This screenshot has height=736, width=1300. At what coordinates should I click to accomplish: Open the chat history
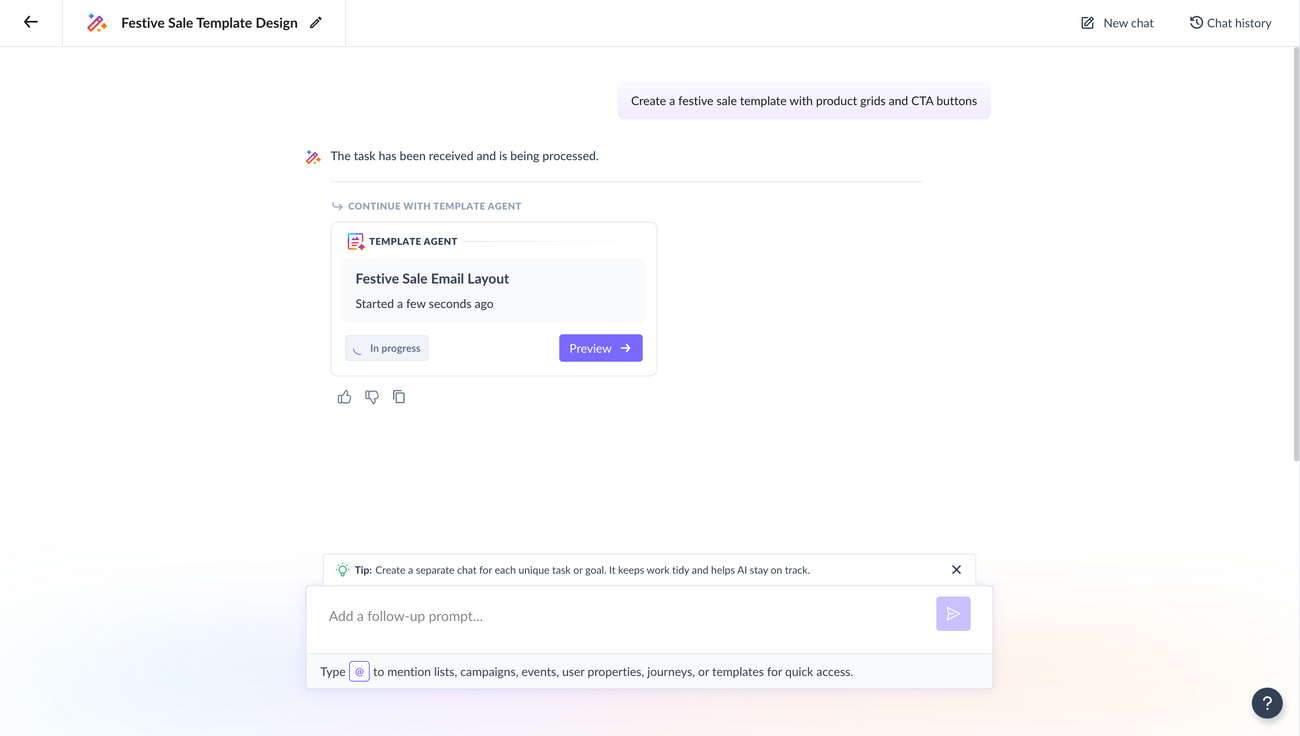[x=1230, y=22]
